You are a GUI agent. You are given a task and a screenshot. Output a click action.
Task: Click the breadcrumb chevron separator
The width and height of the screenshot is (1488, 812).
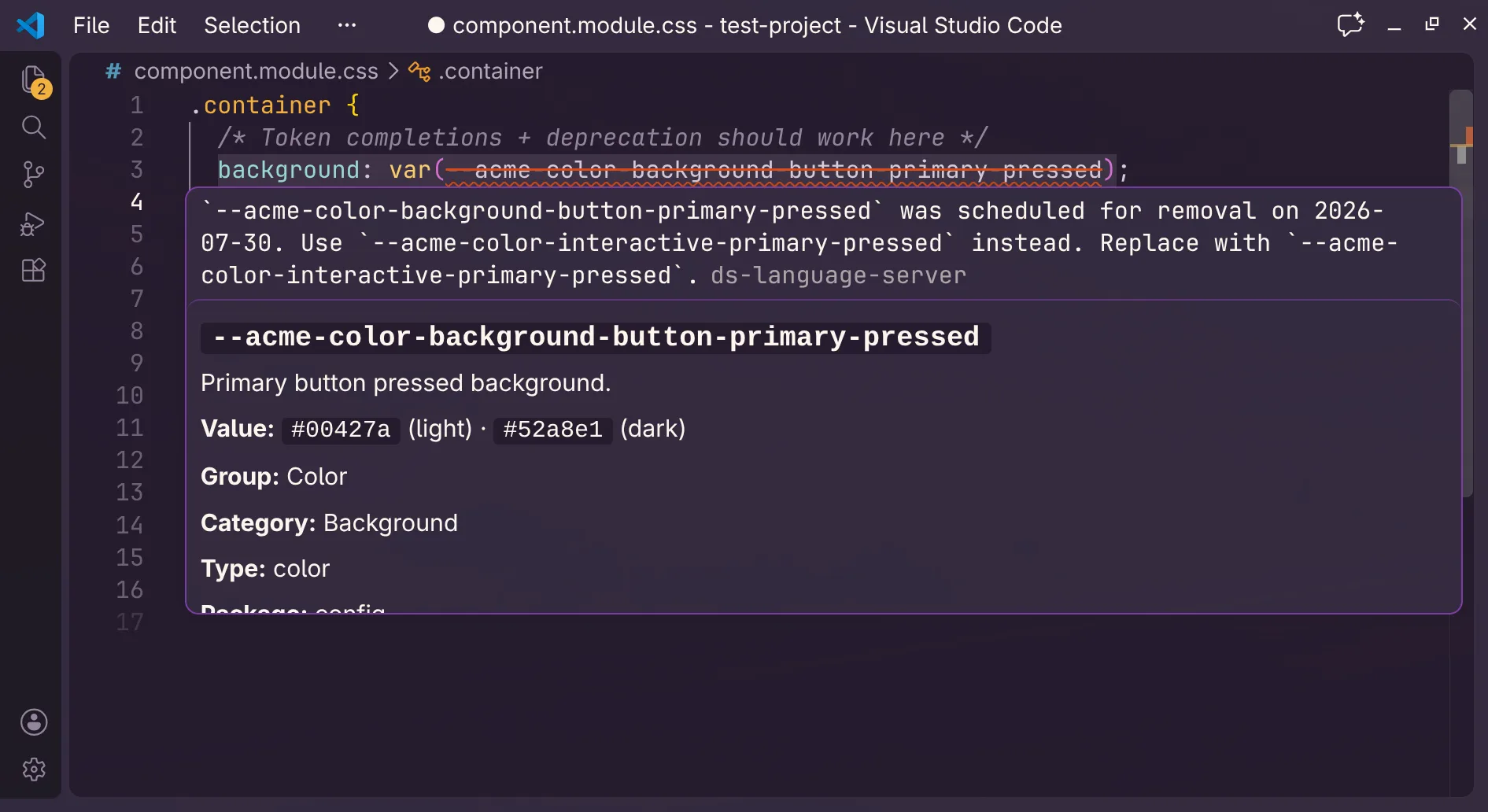(393, 72)
